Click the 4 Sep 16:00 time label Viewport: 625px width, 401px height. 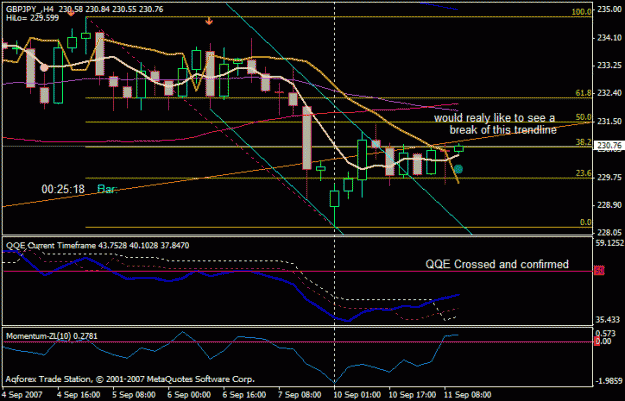[x=79, y=395]
